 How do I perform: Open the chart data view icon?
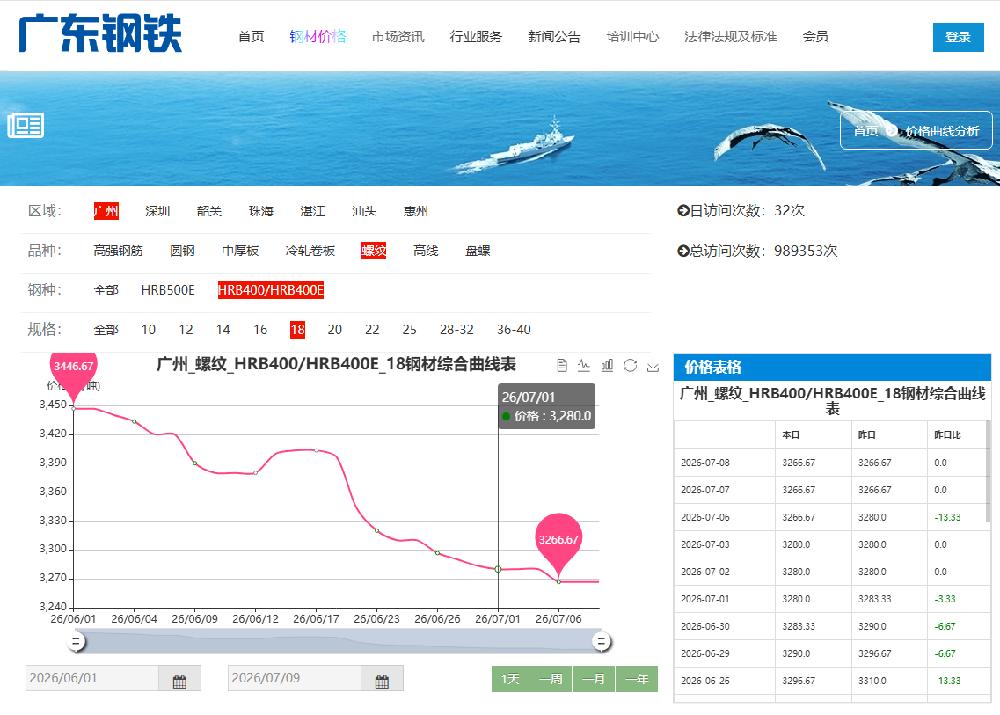point(562,365)
